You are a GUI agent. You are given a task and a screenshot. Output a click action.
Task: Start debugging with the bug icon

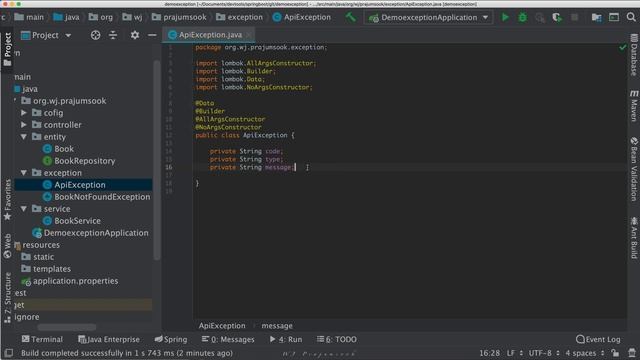tap(522, 17)
